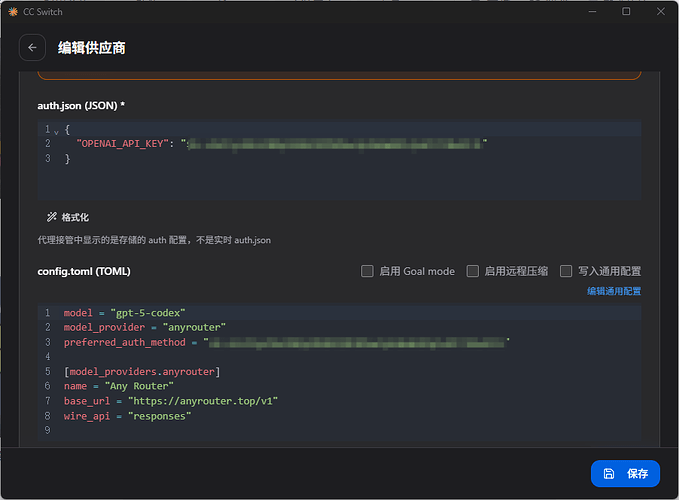
Task: Click the auth config hint text below 格式化
Action: coord(154,240)
